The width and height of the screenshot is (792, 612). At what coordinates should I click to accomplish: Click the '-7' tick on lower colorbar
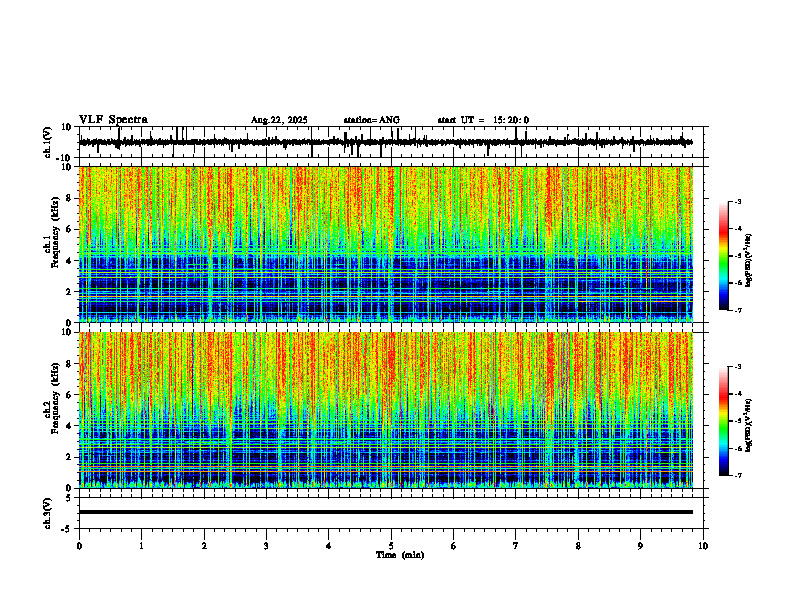(737, 475)
